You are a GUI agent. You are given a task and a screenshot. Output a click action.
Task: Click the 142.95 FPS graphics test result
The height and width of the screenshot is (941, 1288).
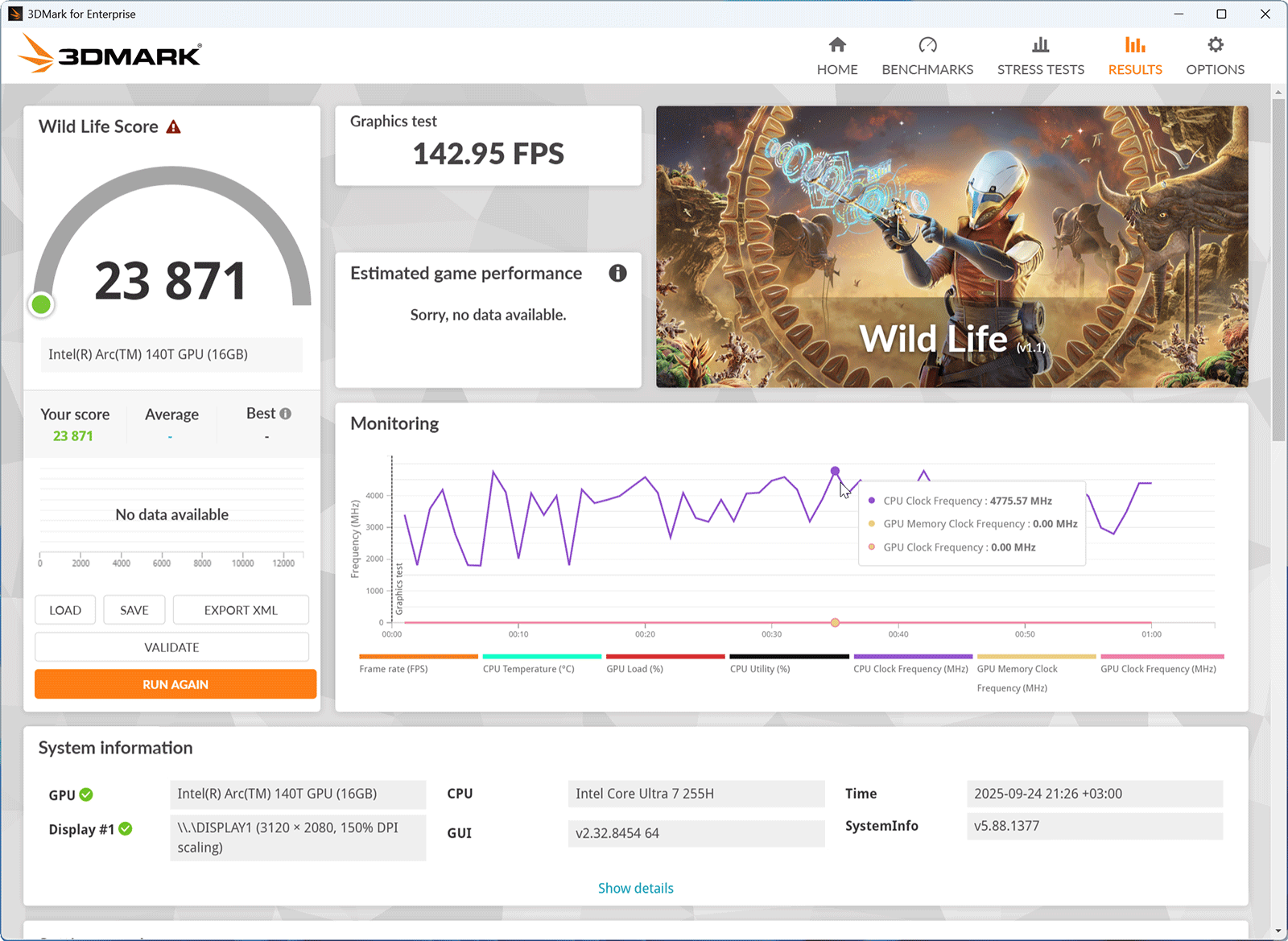tap(489, 154)
